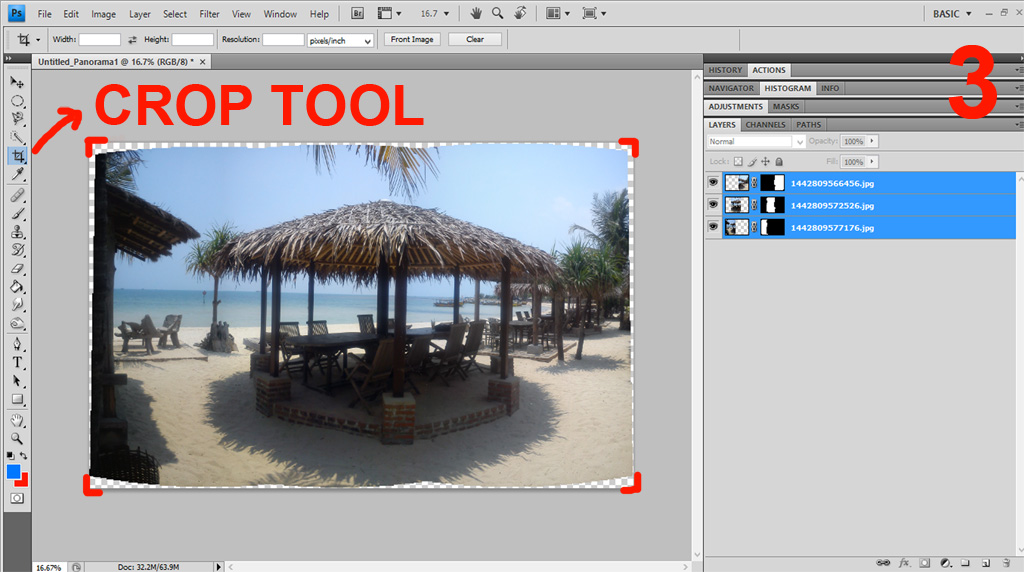
Task: Toggle Quick Mask mode
Action: pyautogui.click(x=17, y=498)
